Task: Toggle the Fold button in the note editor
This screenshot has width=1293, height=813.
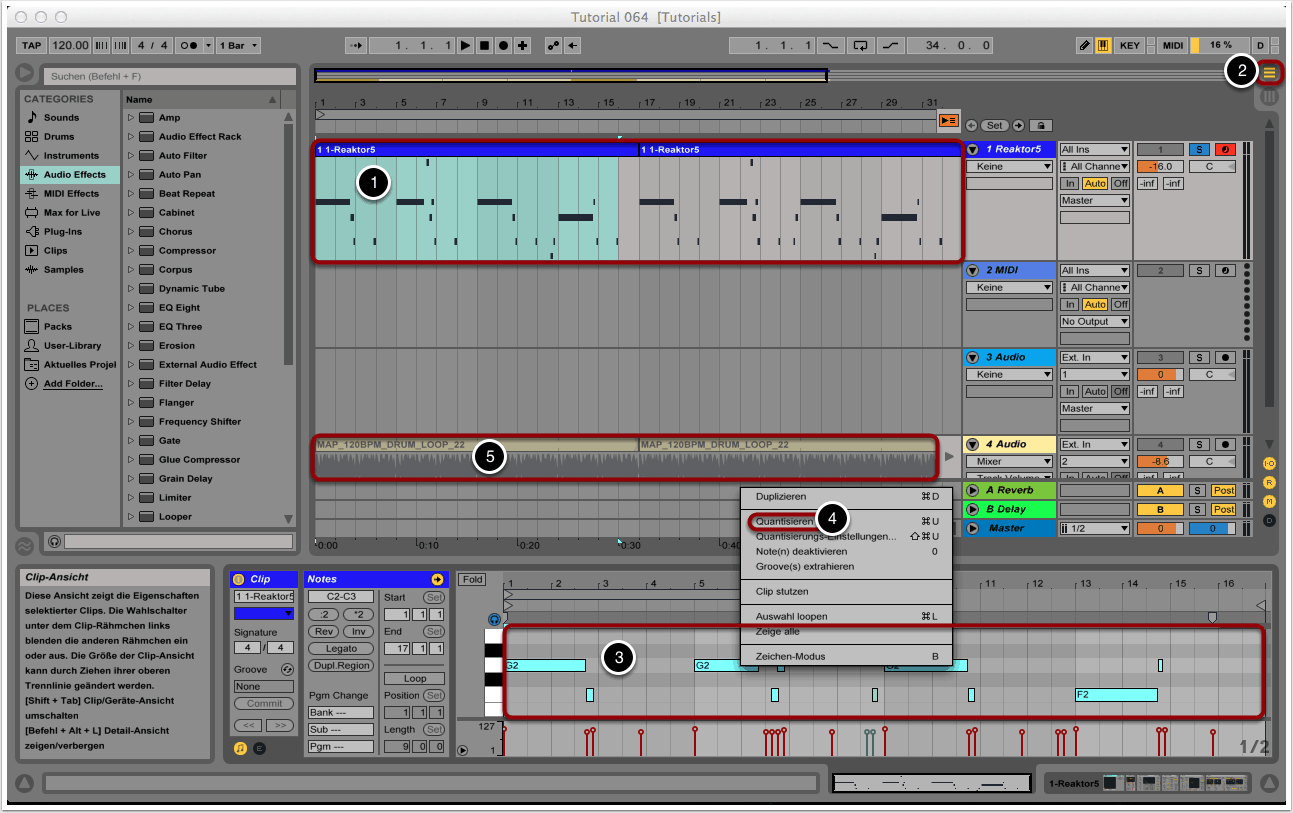Action: [472, 580]
